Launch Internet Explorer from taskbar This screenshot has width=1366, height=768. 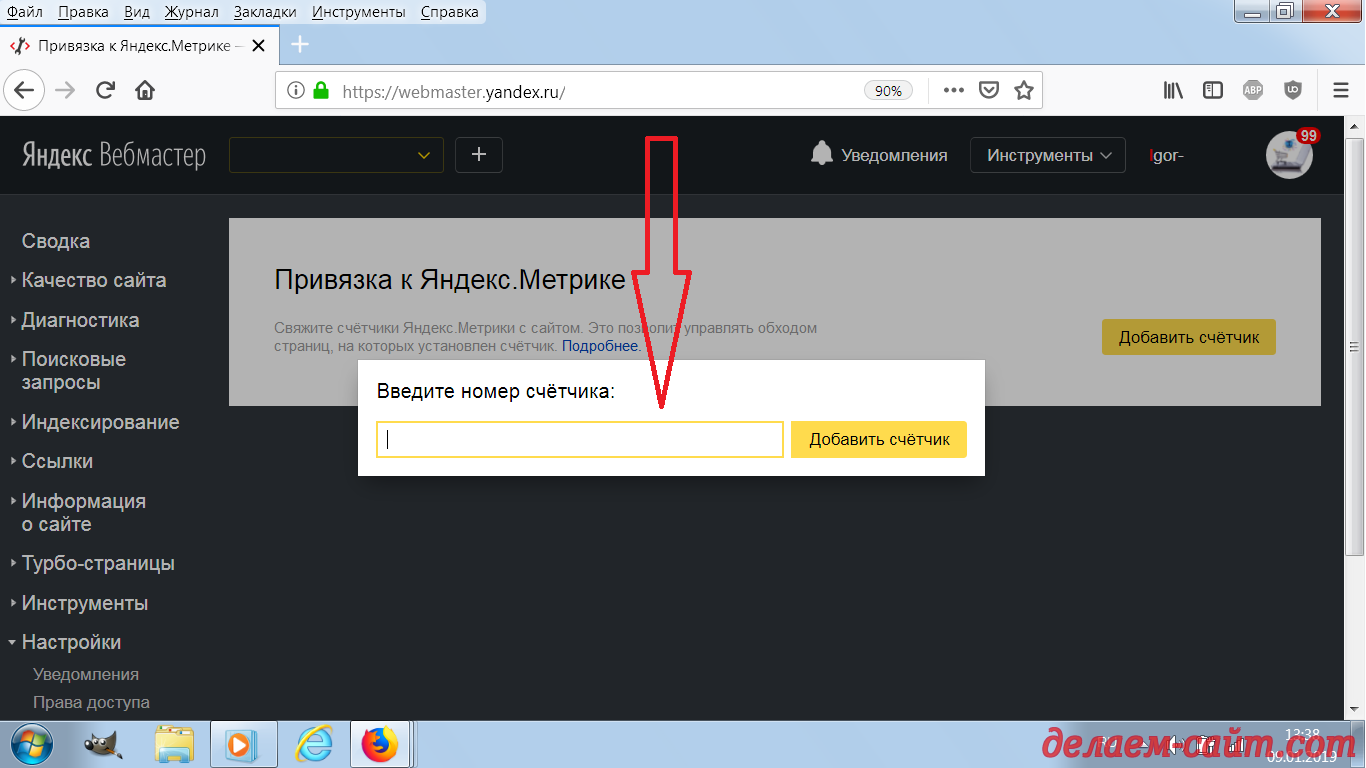pyautogui.click(x=314, y=744)
